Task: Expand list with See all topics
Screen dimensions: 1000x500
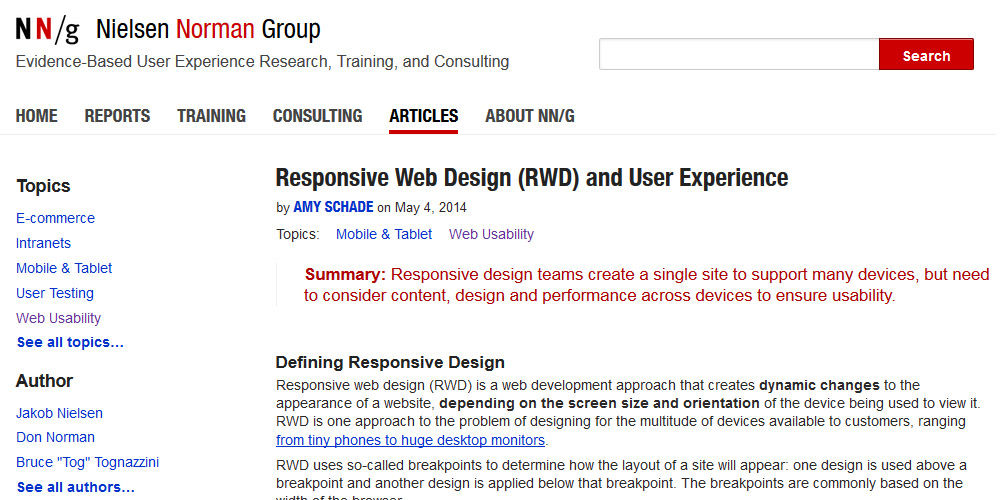Action: coord(70,342)
